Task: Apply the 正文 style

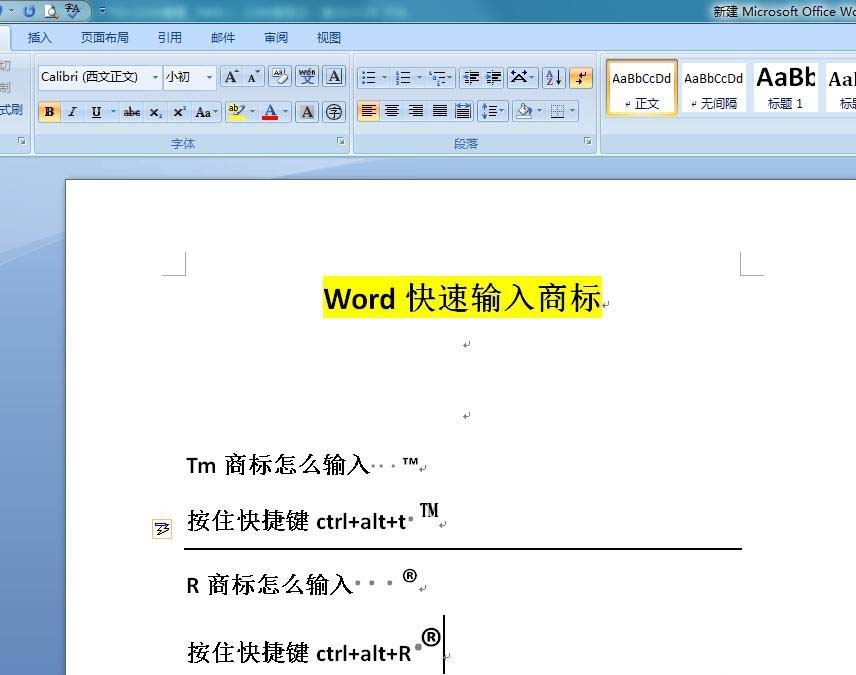Action: tap(641, 88)
